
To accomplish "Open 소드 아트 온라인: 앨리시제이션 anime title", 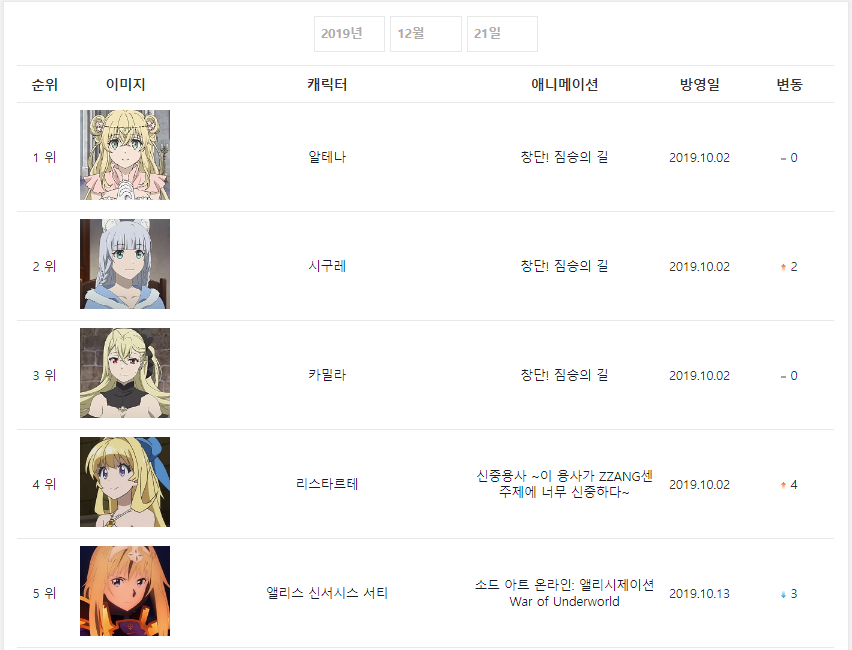I will tap(565, 593).
